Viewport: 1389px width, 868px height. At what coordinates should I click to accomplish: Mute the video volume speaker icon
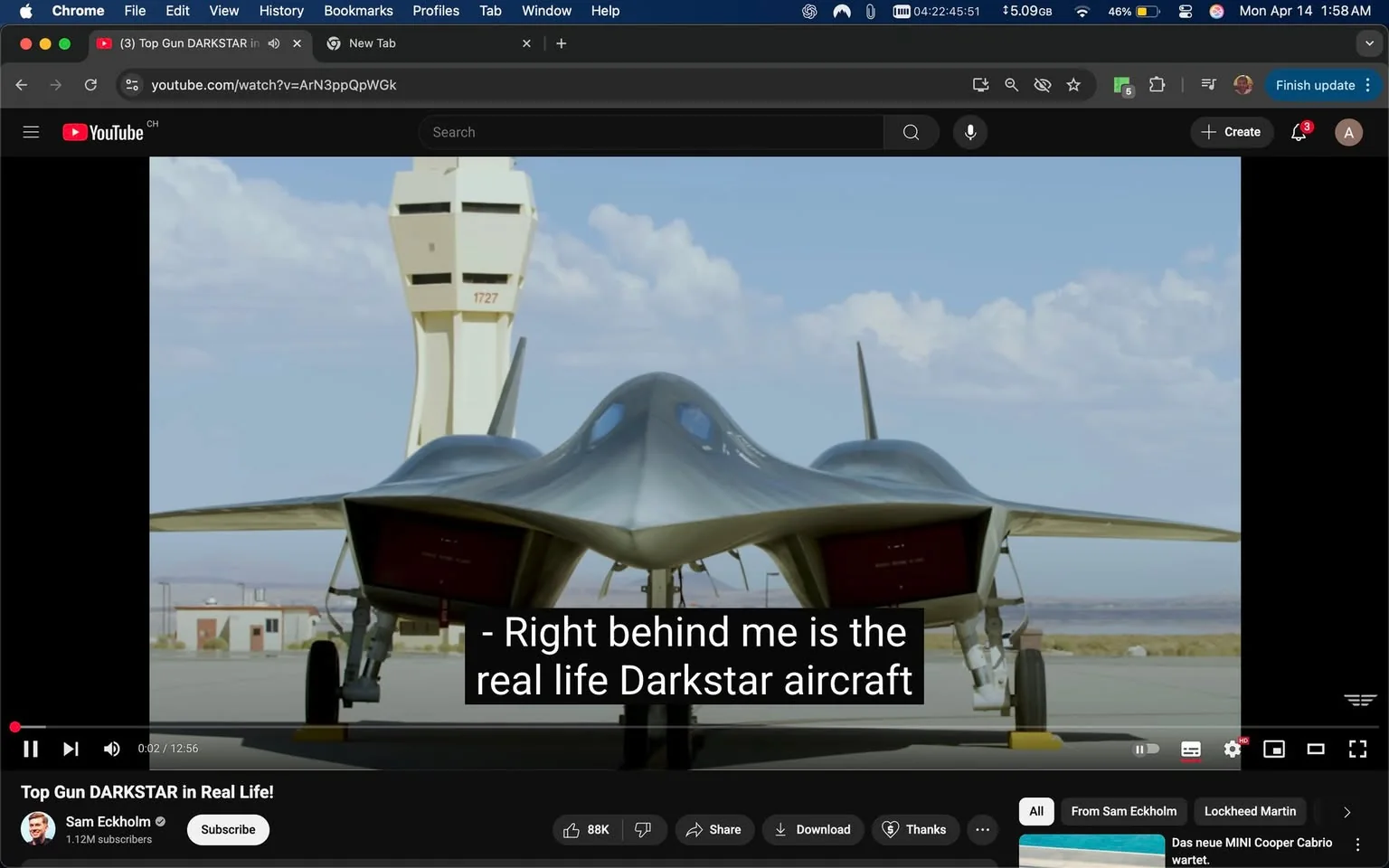tap(111, 749)
